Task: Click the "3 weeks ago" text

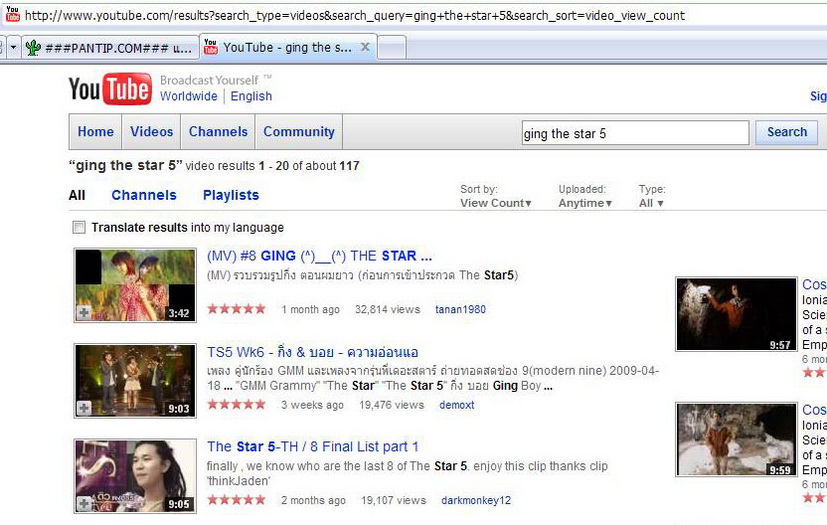Action: coord(312,405)
